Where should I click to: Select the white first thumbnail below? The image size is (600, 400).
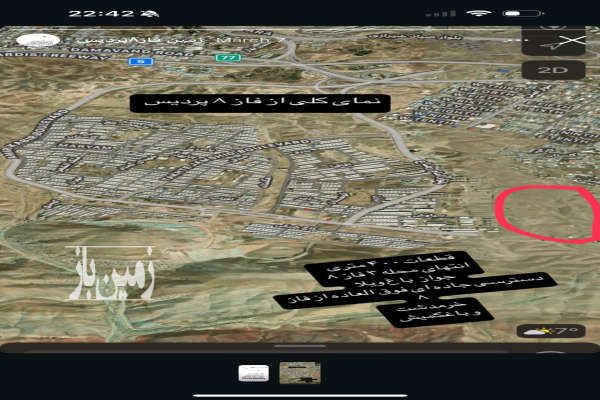(x=253, y=373)
